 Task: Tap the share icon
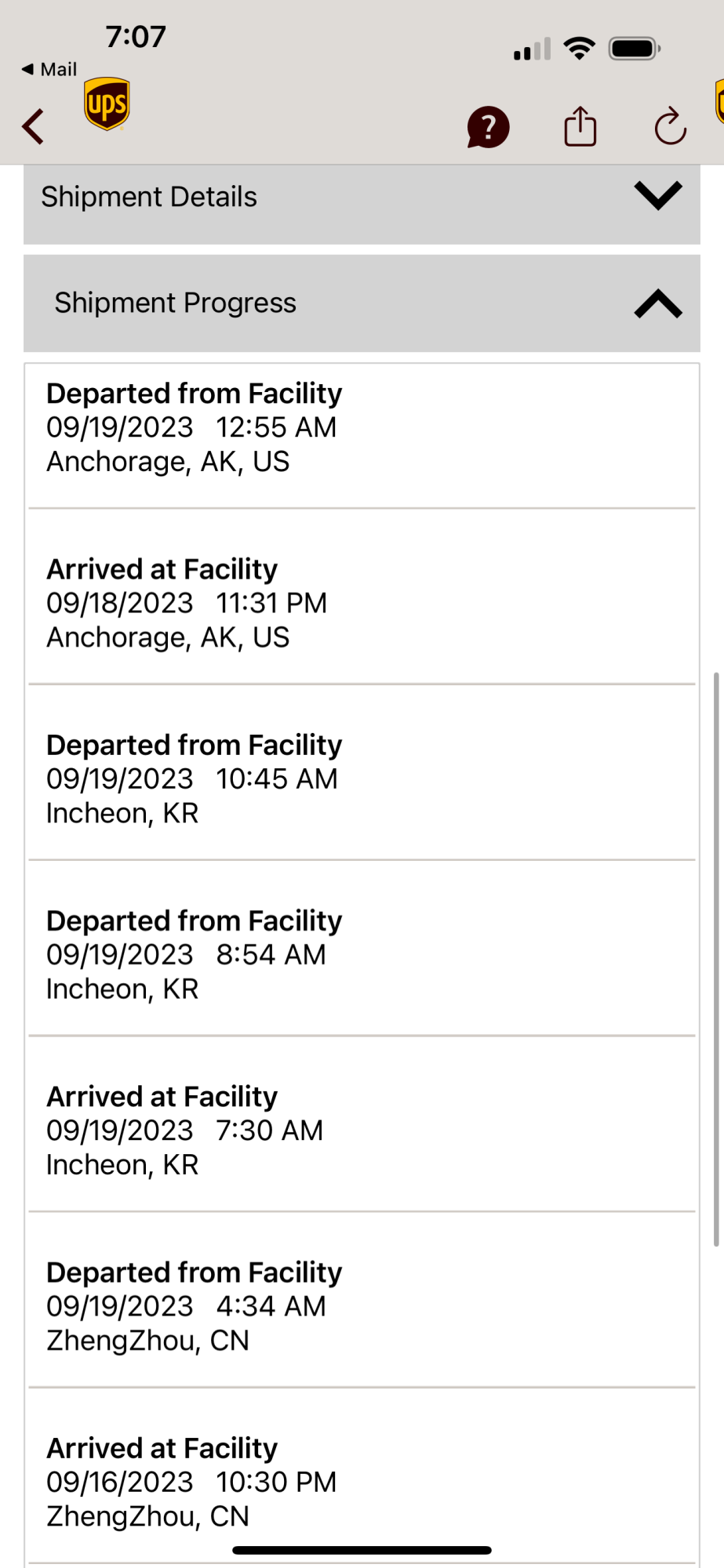pos(580,126)
